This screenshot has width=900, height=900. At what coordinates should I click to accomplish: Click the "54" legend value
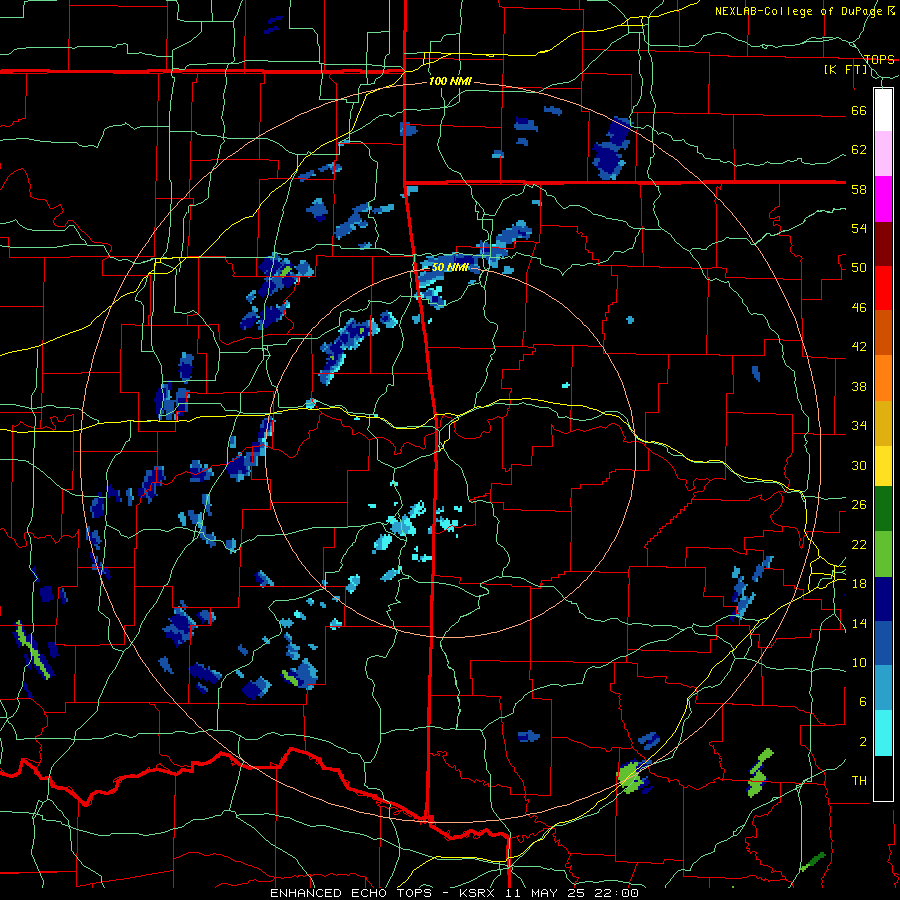click(x=859, y=228)
